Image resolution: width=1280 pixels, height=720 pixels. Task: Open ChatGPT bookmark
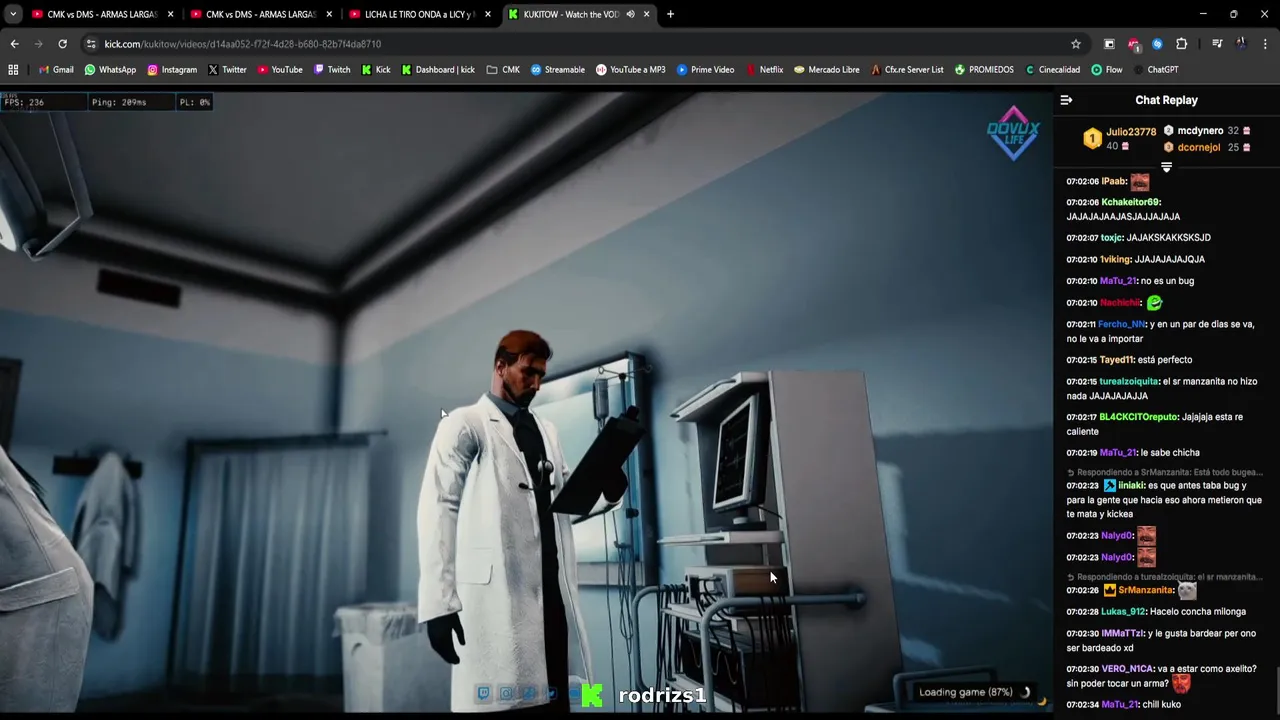coord(1155,70)
